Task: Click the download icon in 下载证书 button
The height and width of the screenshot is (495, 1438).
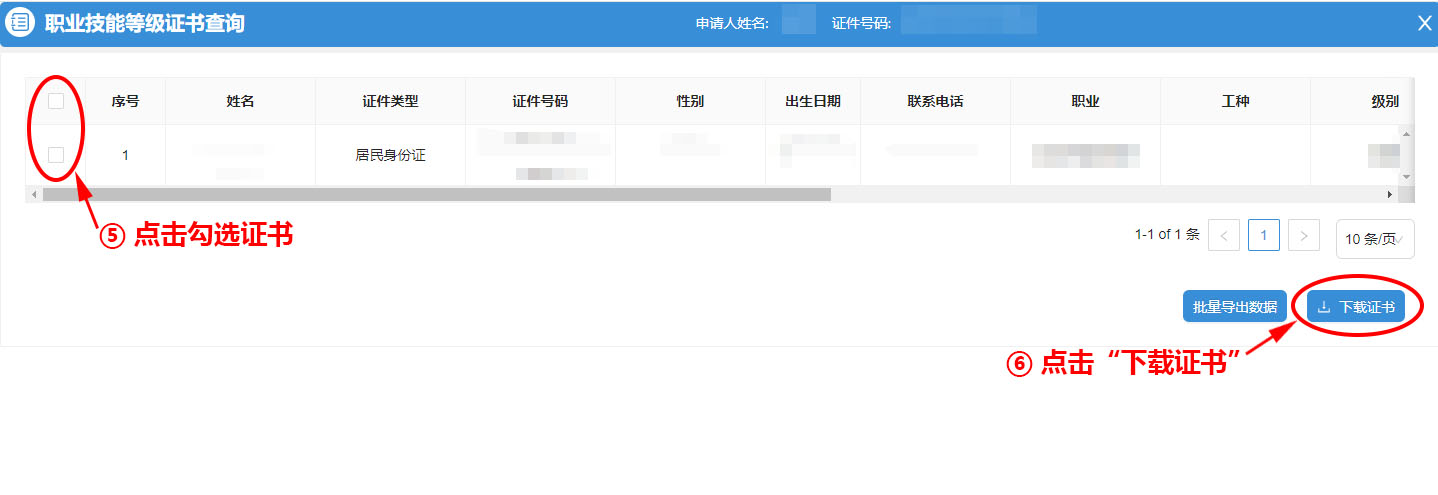Action: [x=1324, y=307]
